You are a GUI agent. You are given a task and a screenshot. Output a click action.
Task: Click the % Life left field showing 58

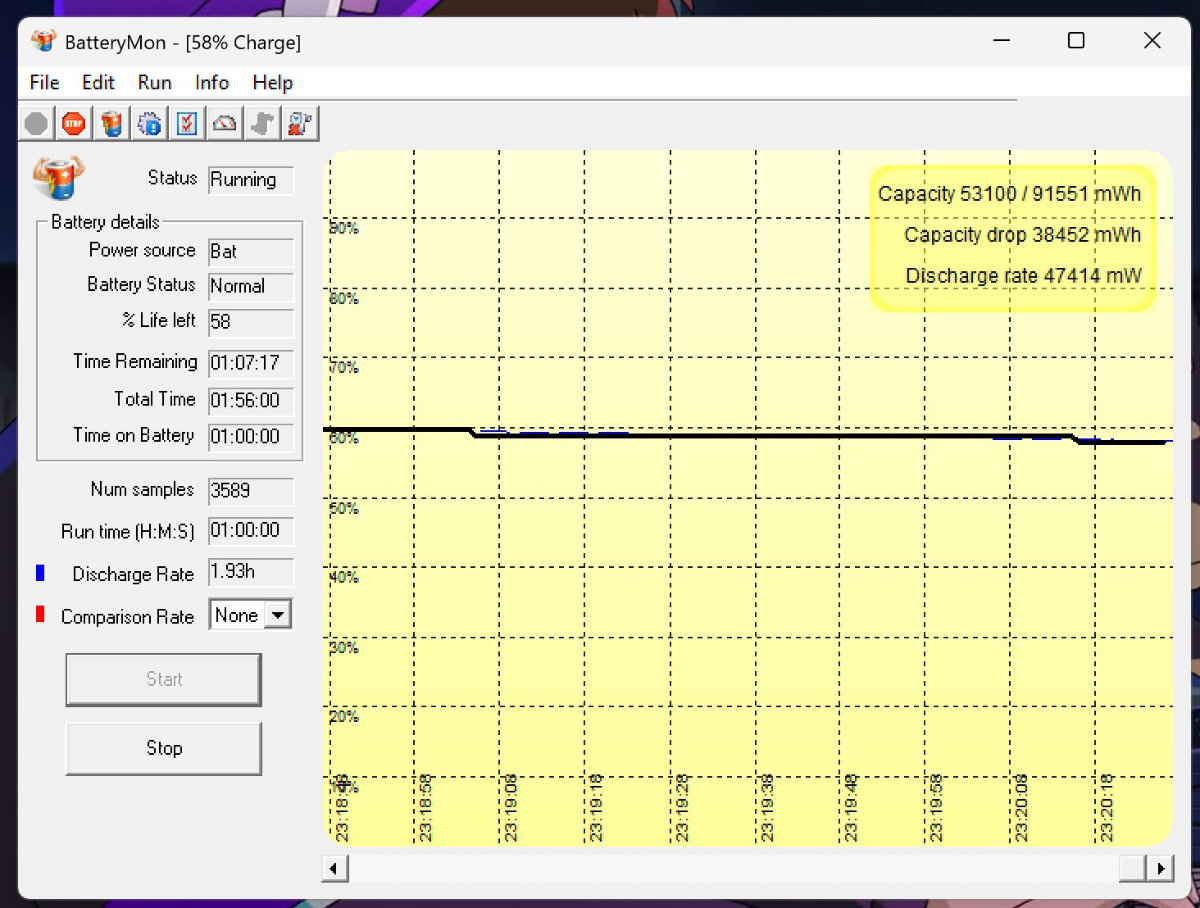pyautogui.click(x=251, y=323)
